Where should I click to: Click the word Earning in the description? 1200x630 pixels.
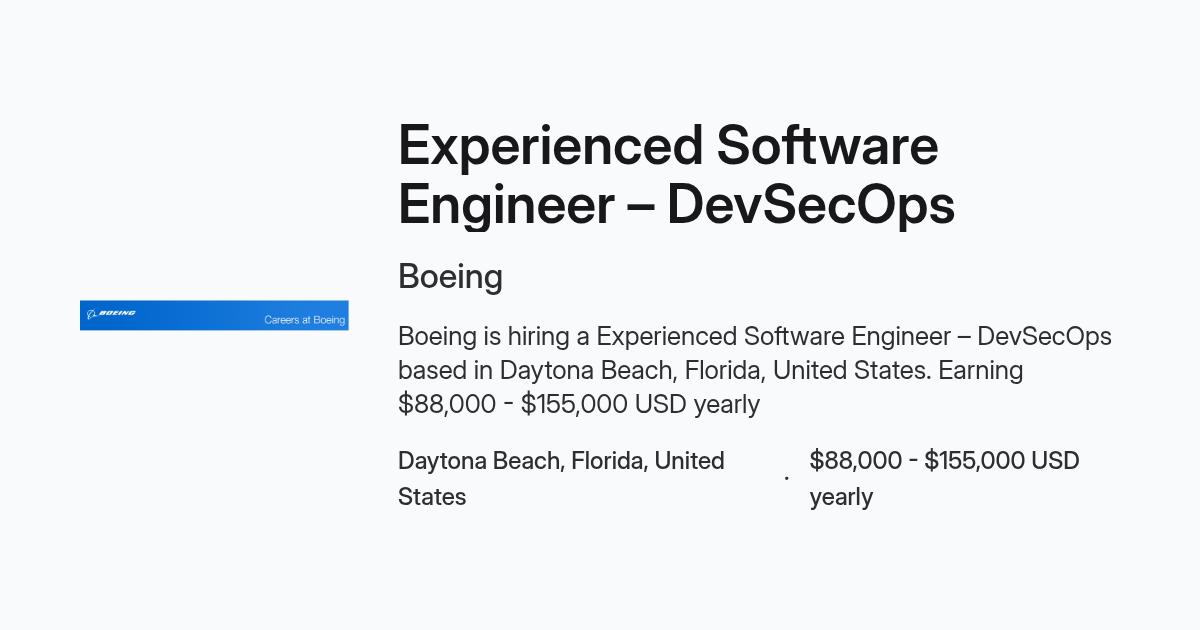pyautogui.click(x=980, y=370)
